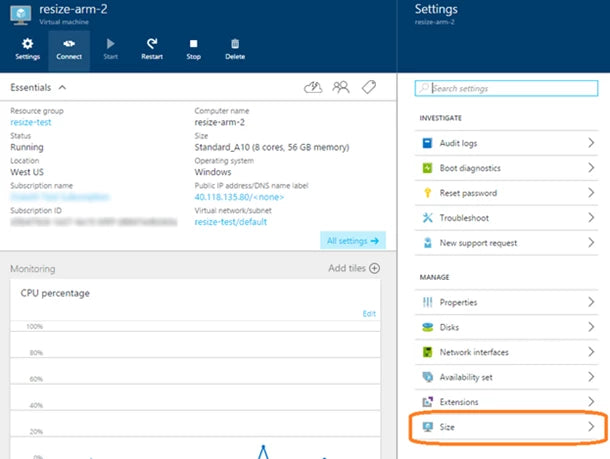Click the Reset password key icon
Viewport: 610px width, 459px height.
pyautogui.click(x=427, y=193)
